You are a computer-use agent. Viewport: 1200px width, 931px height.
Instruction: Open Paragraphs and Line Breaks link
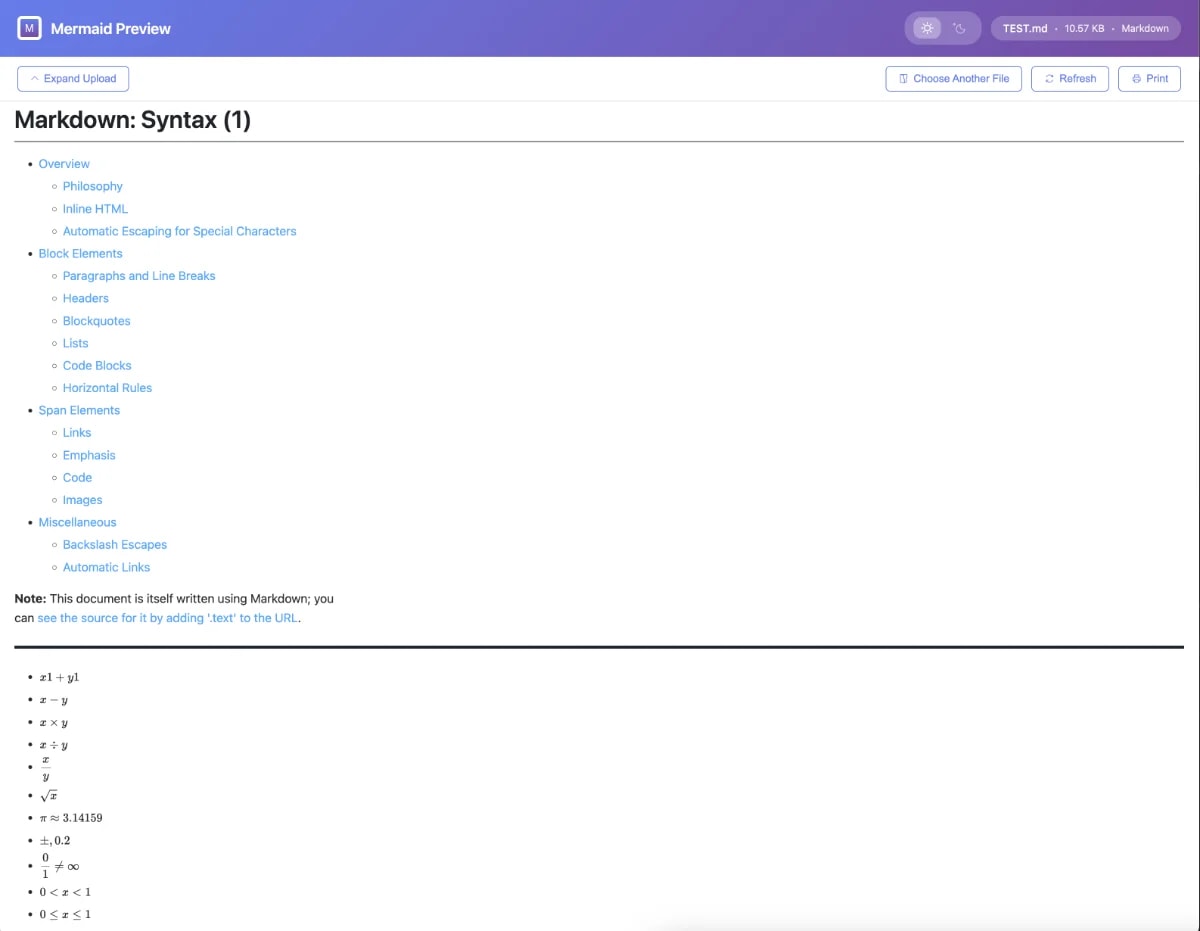(x=139, y=276)
